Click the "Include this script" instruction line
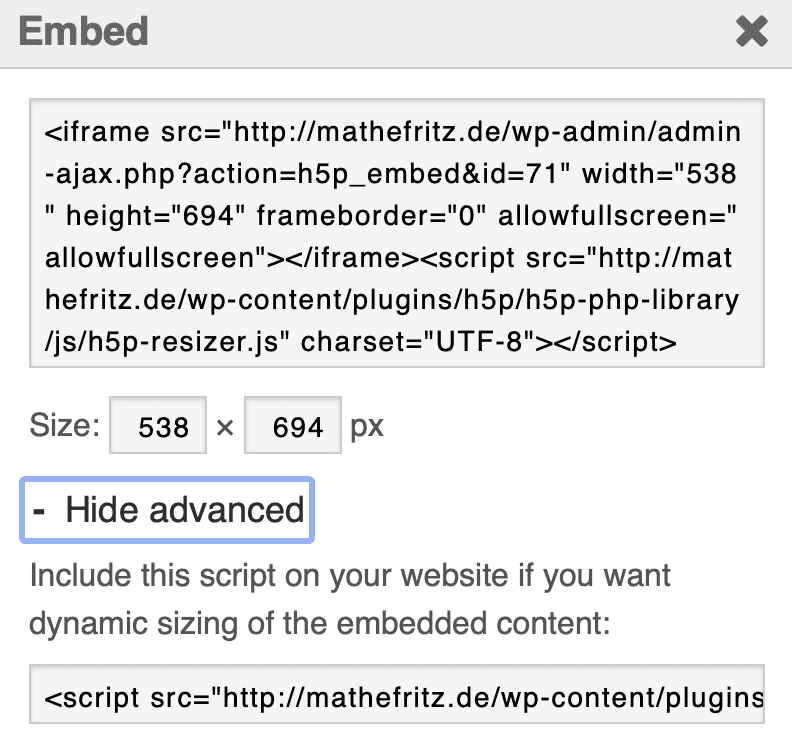Screen dimensions: 792x756 point(350,576)
